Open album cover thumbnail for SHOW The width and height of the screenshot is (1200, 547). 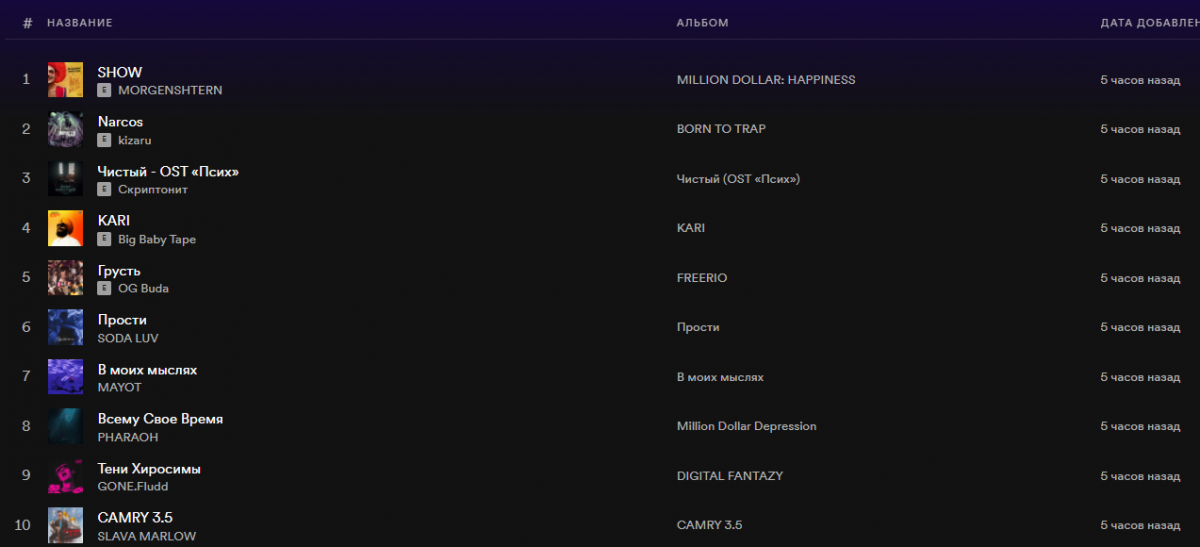click(65, 80)
